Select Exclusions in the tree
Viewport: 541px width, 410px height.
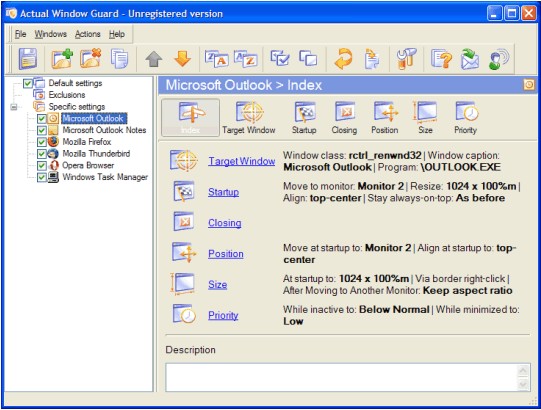coord(67,95)
